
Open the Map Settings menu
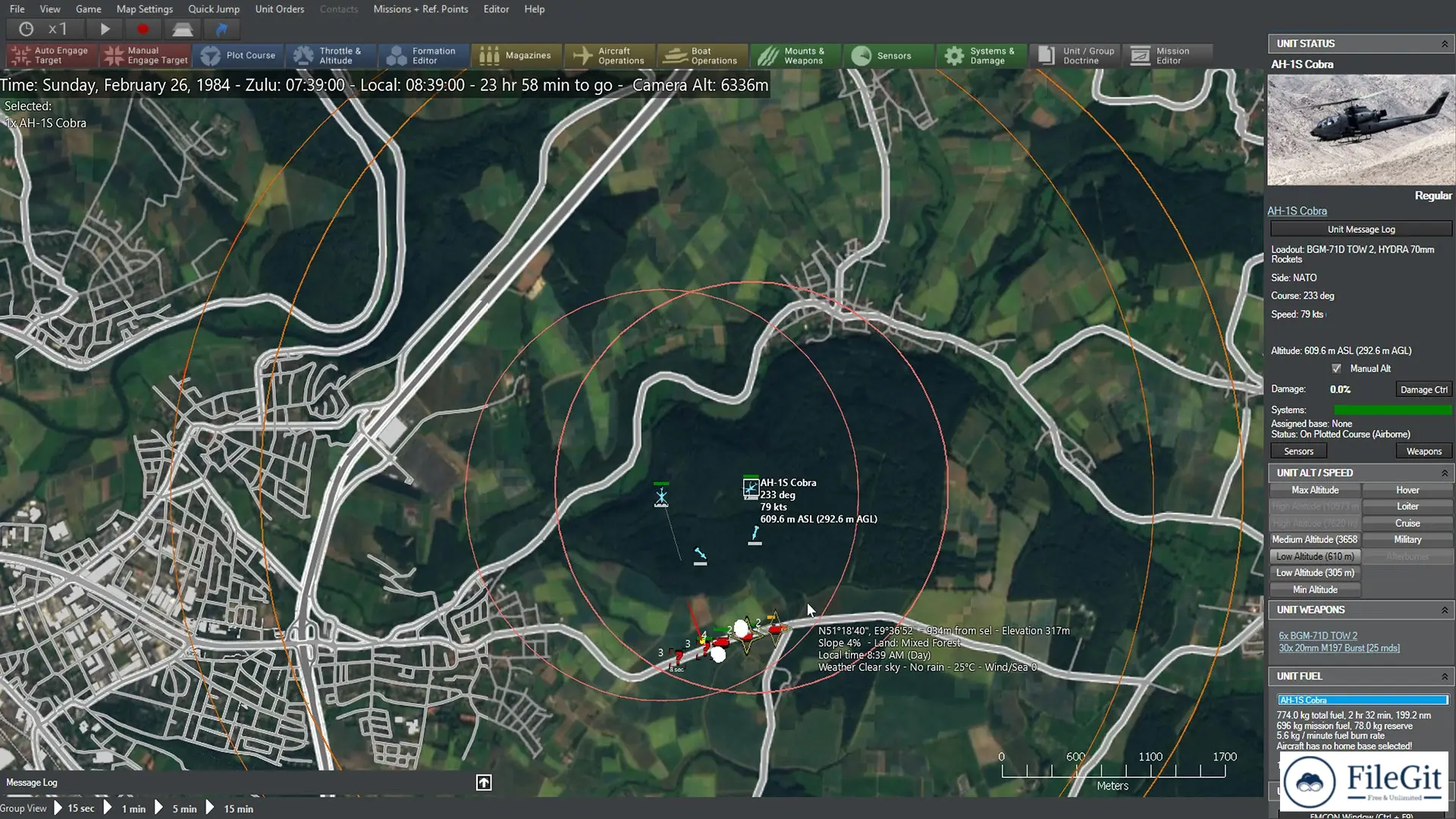145,9
